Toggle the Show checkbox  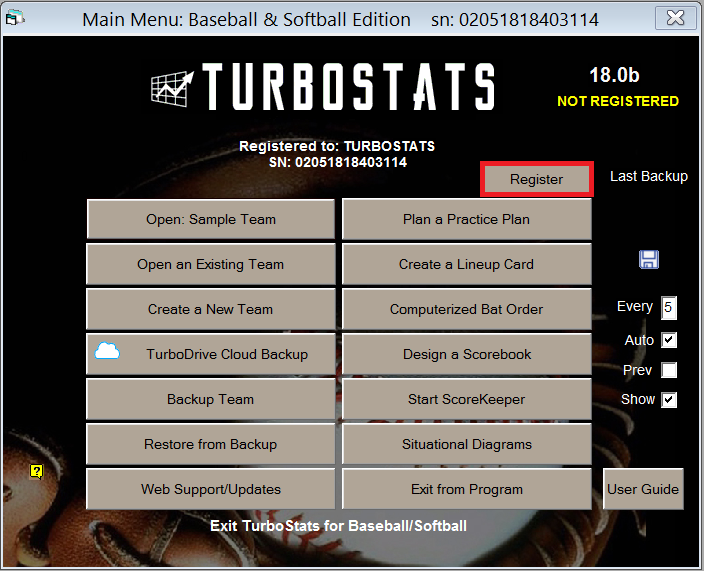669,400
